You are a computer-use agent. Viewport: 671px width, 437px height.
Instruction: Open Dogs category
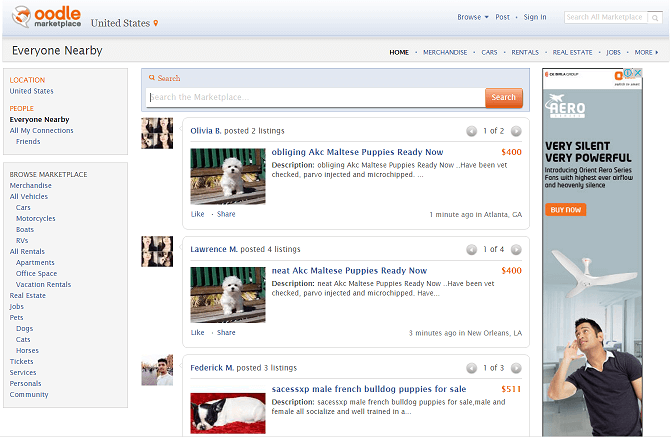point(24,329)
